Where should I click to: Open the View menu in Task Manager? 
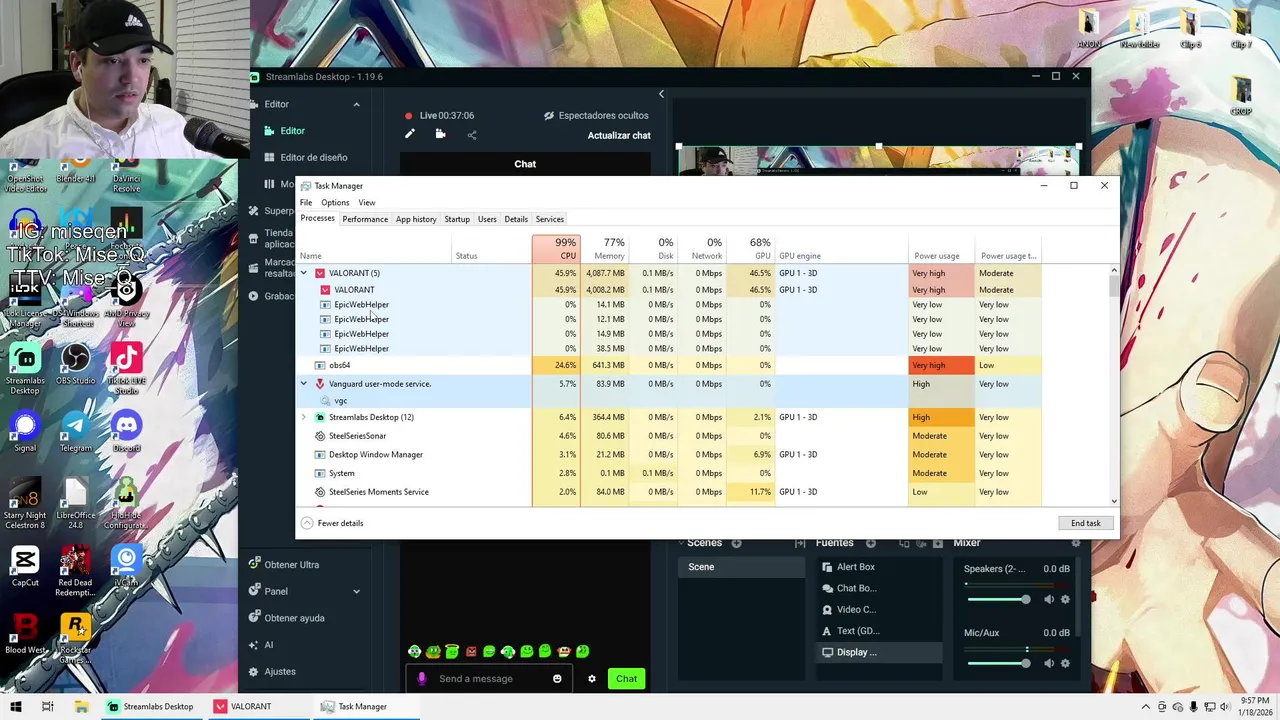point(367,203)
